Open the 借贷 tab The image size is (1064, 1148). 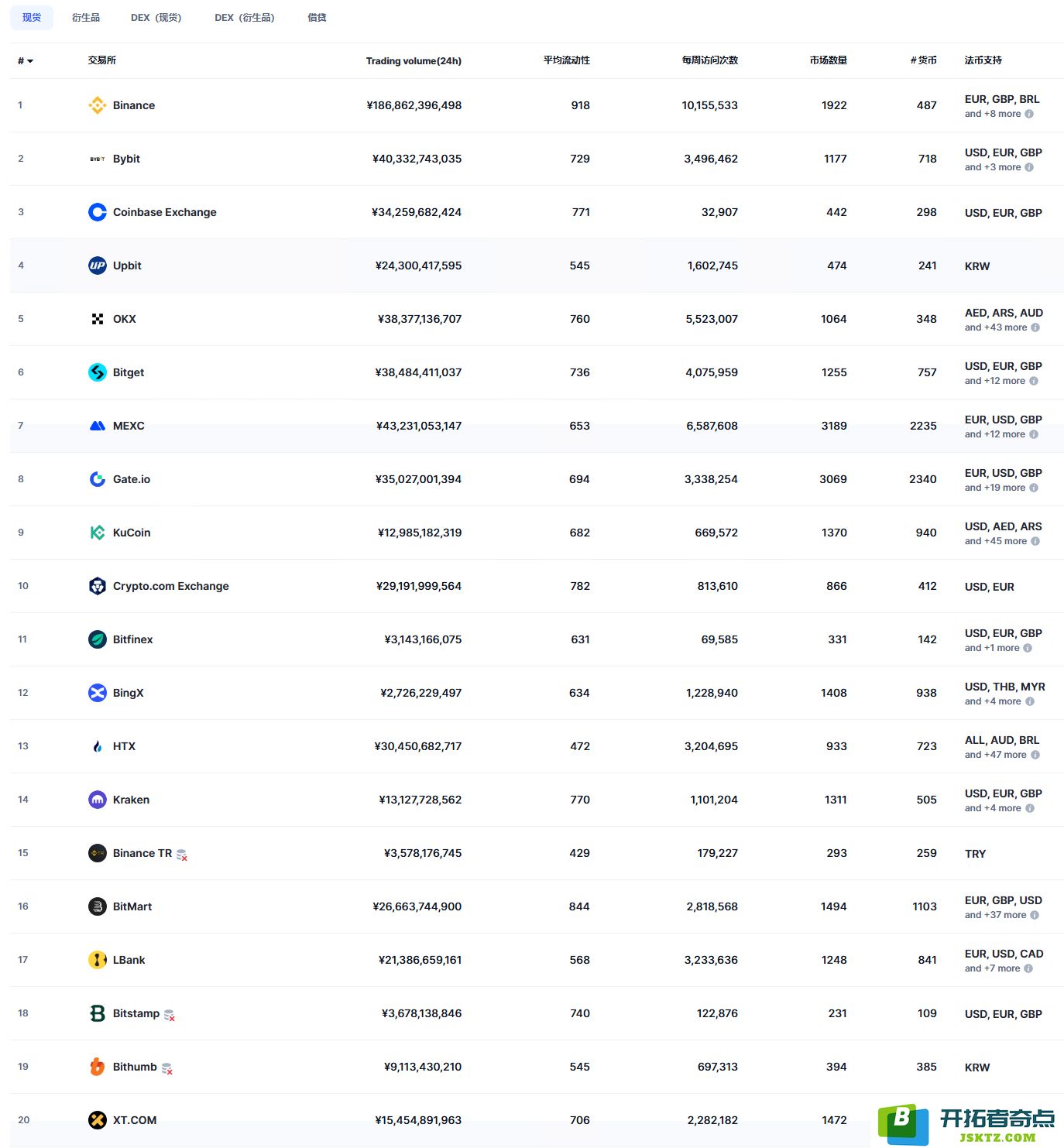point(317,18)
